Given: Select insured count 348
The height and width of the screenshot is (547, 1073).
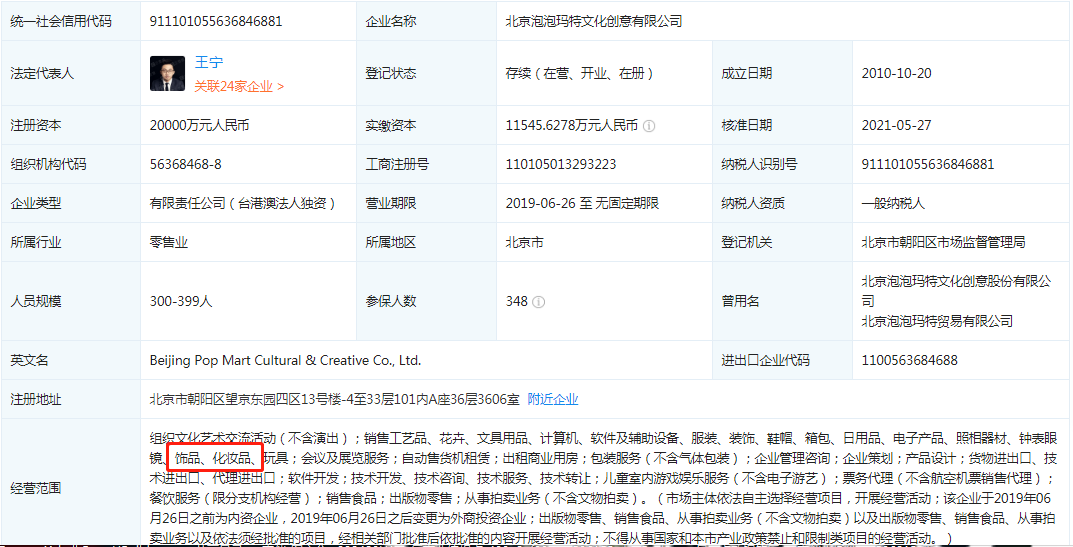Looking at the screenshot, I should [517, 301].
